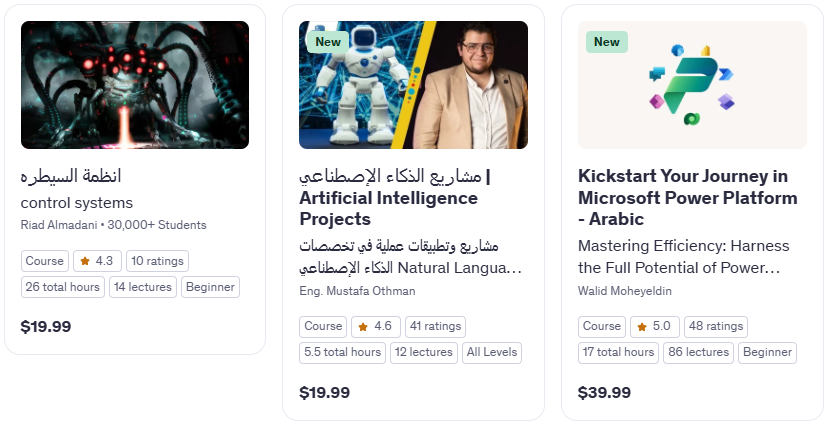Viewport: 834px width, 430px height.
Task: Click the Power Platform logo icon
Action: [691, 85]
